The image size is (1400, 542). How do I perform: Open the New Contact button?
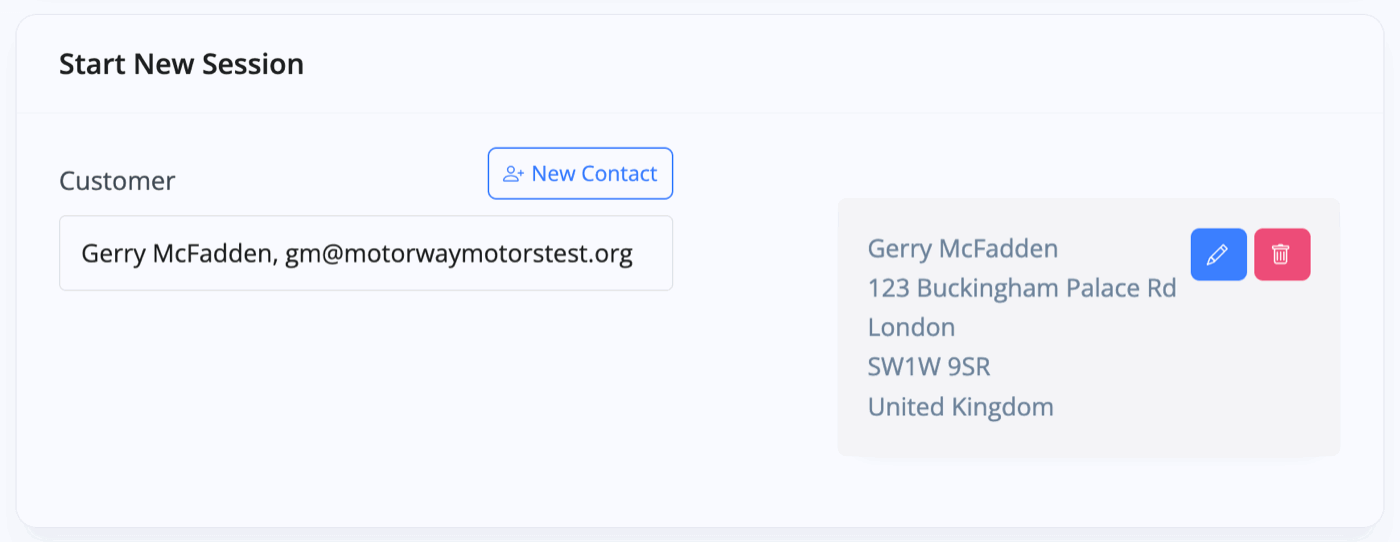click(x=580, y=174)
